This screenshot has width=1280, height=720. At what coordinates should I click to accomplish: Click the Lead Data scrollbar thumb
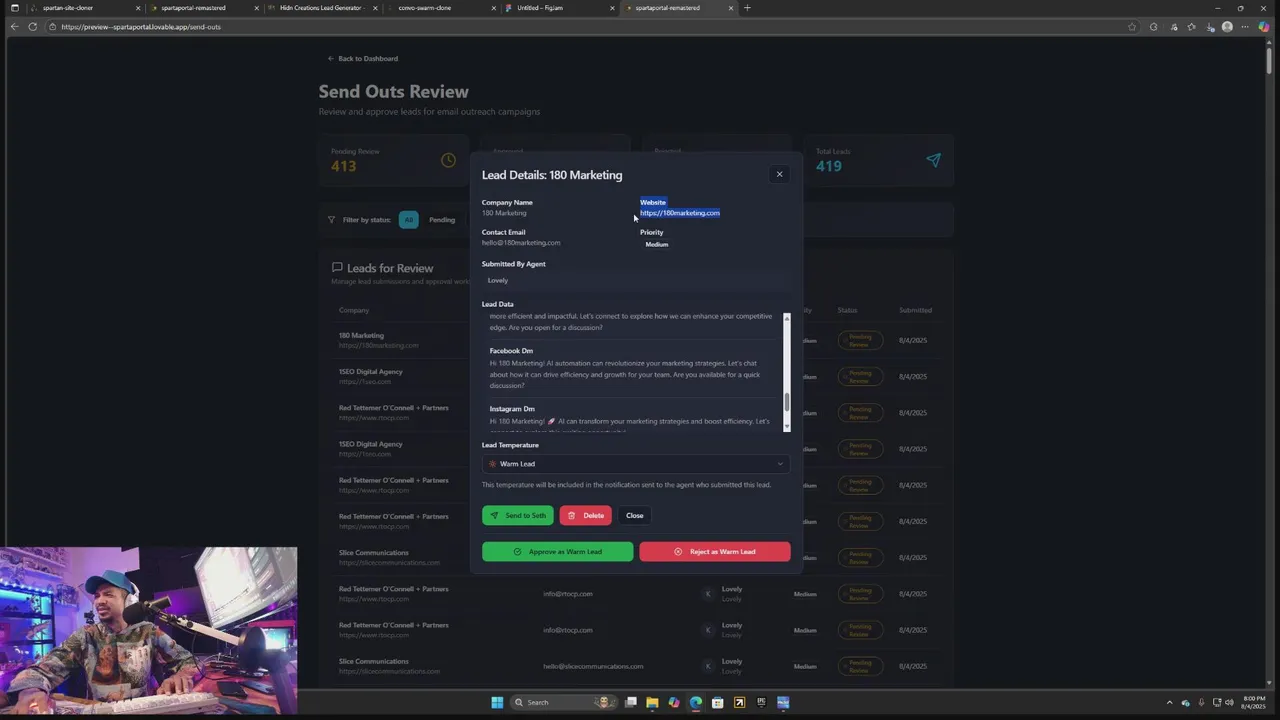tap(787, 401)
